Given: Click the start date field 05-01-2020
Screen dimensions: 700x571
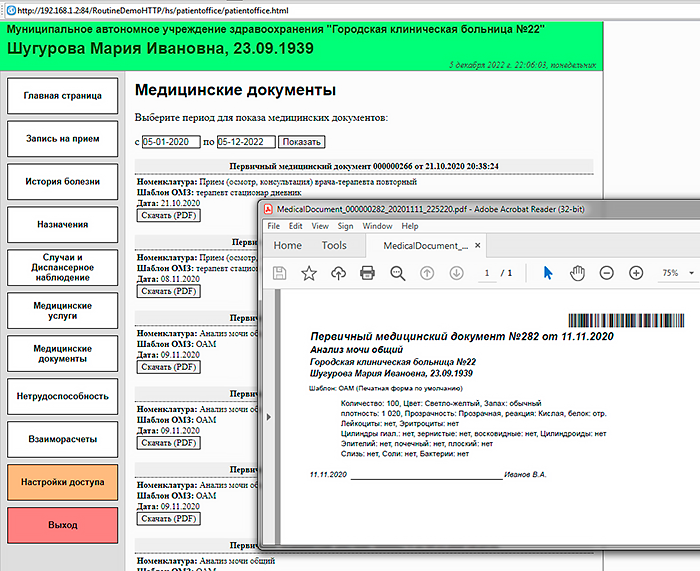Looking at the screenshot, I should pyautogui.click(x=171, y=142).
